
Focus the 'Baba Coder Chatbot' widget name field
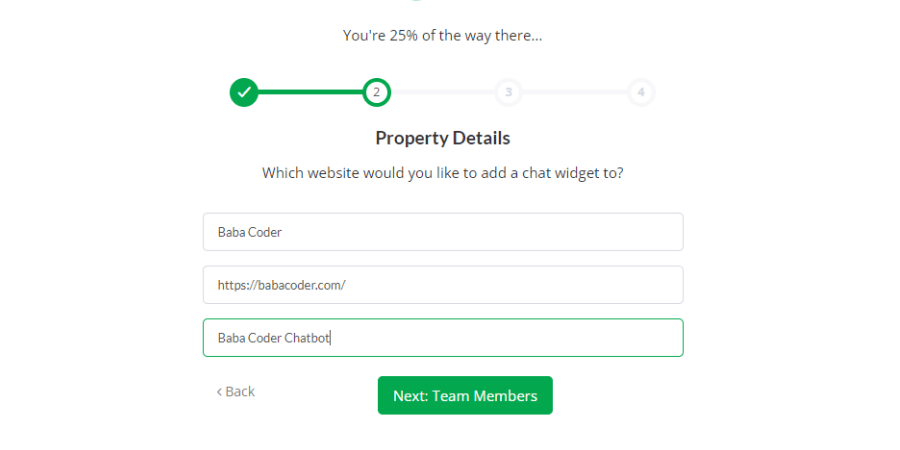coord(443,338)
